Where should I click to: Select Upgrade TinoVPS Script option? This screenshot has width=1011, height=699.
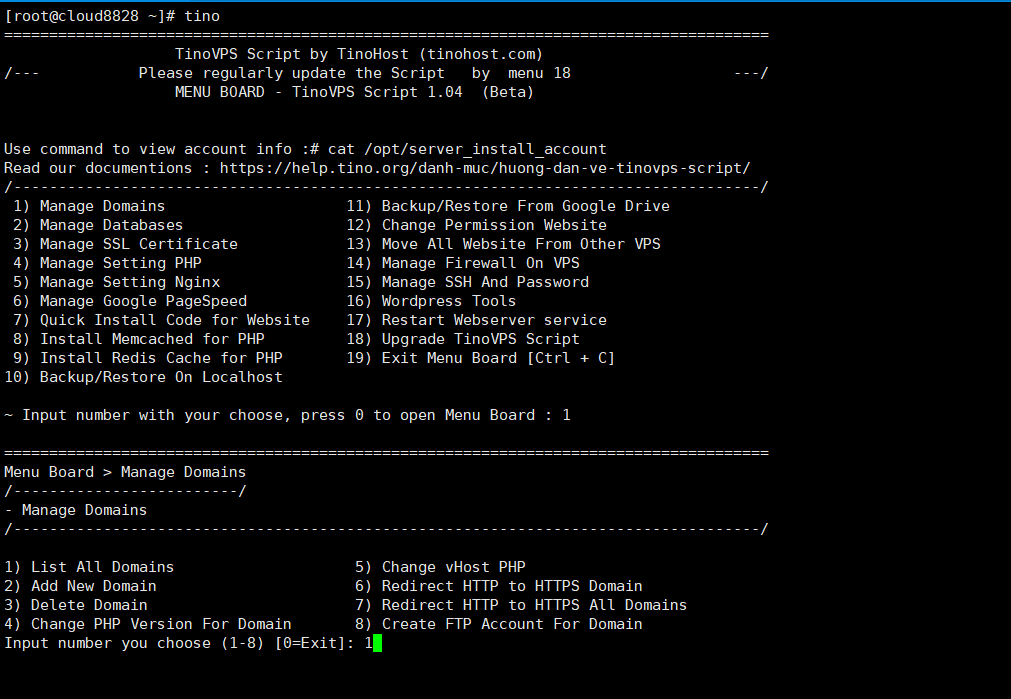pyautogui.click(x=463, y=339)
